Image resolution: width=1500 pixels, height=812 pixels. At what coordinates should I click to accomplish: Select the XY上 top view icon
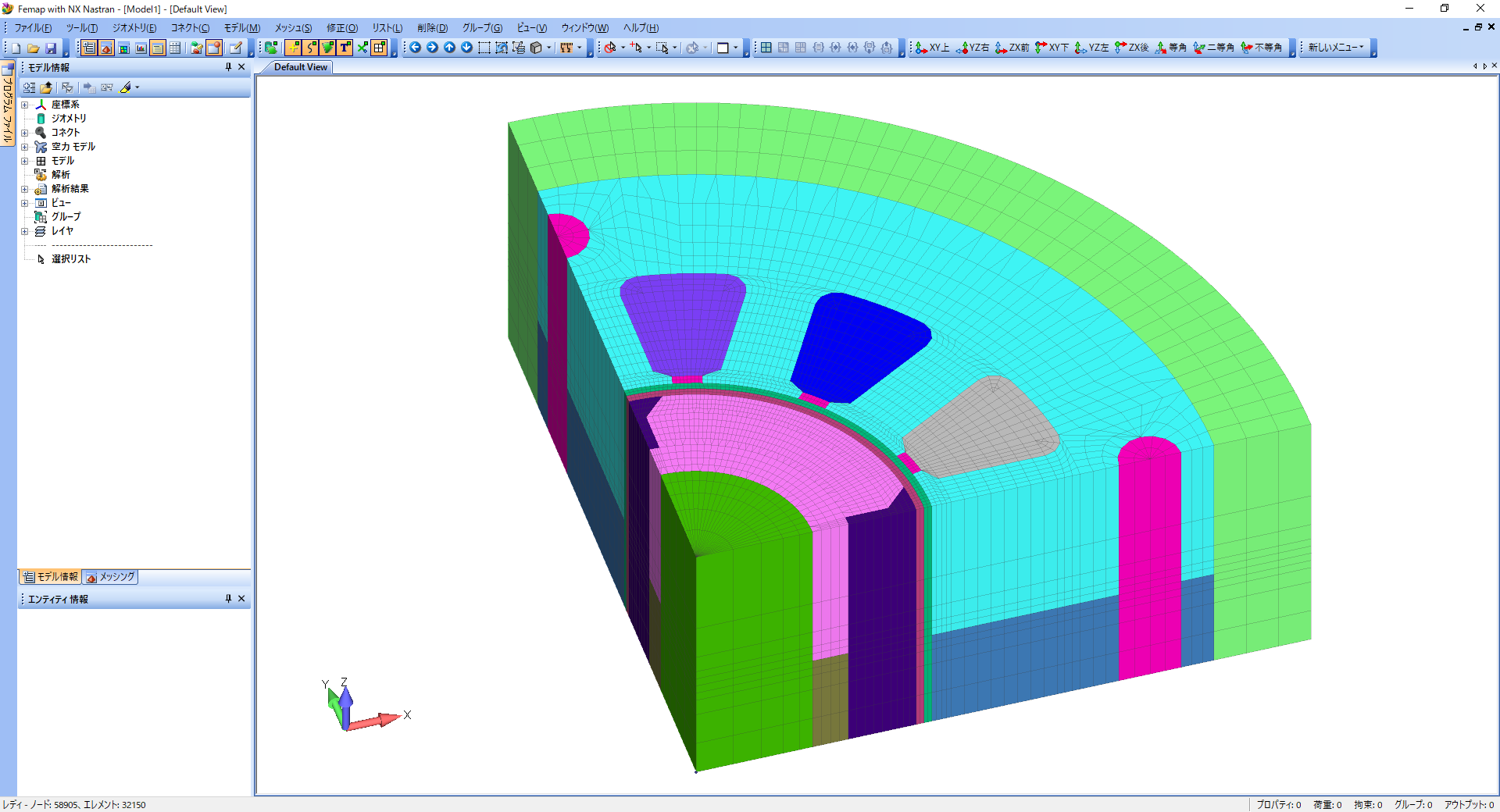(933, 48)
